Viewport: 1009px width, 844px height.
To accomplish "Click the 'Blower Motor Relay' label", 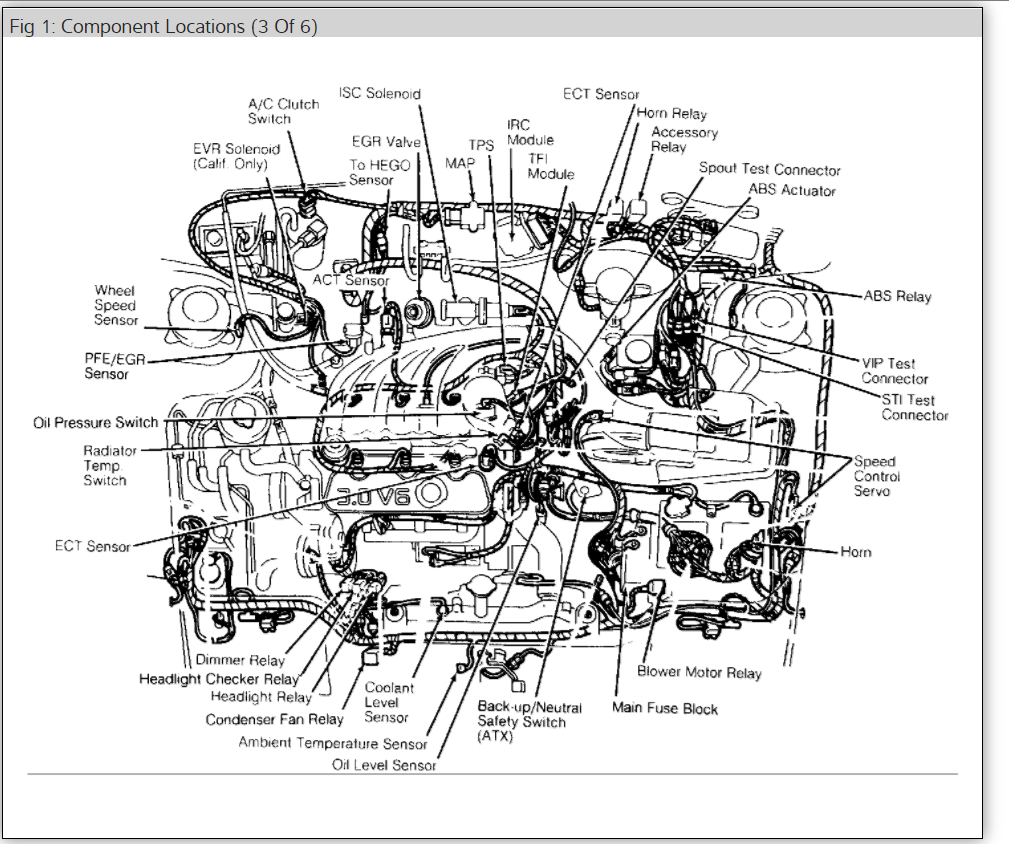I will [x=699, y=672].
